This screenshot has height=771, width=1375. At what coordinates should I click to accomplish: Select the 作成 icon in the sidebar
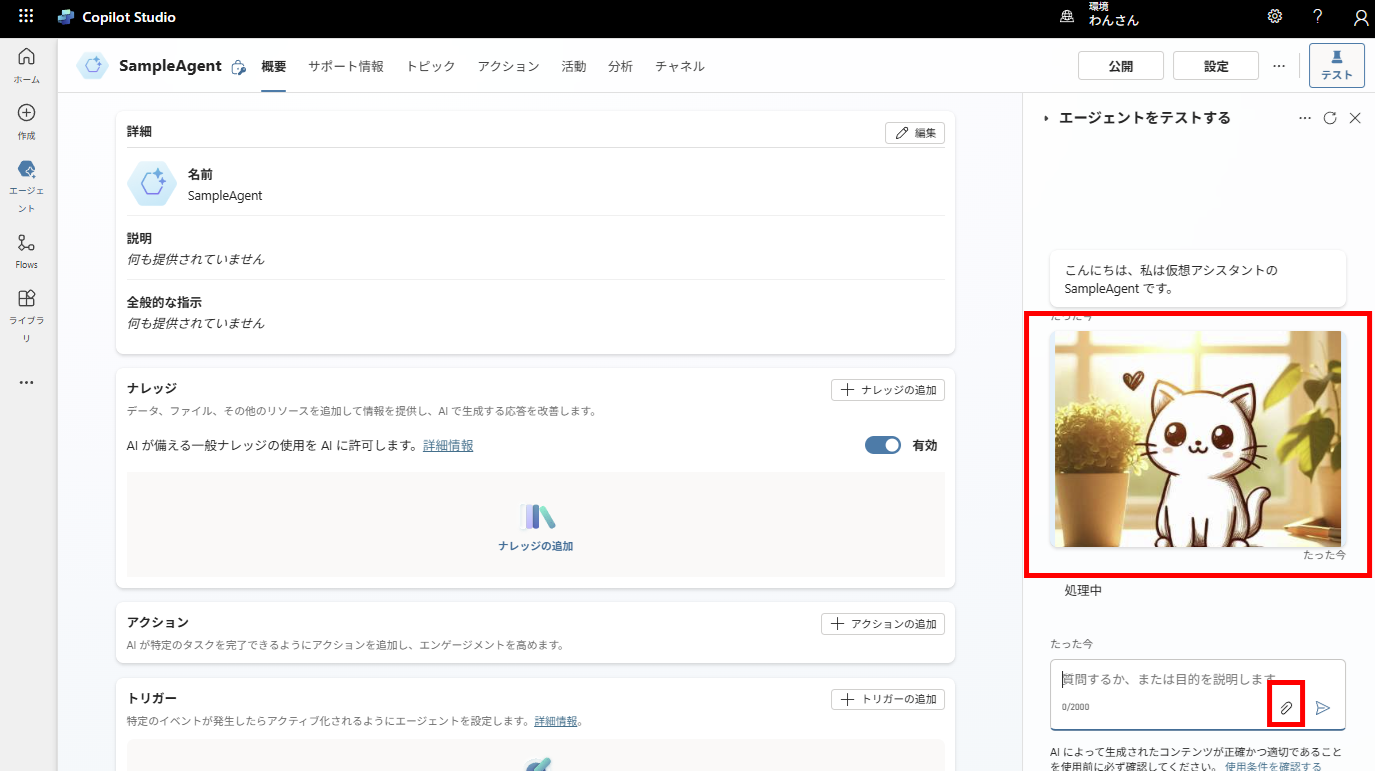click(x=26, y=117)
